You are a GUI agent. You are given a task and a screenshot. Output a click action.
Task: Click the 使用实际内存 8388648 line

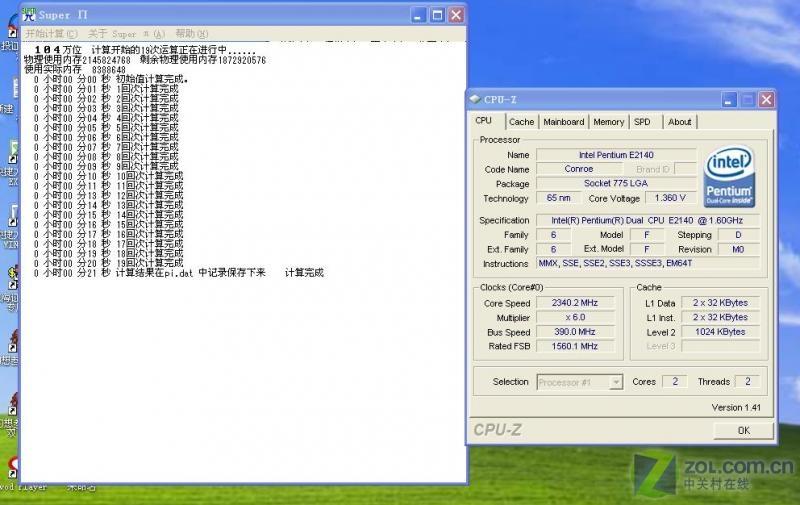[x=75, y=69]
